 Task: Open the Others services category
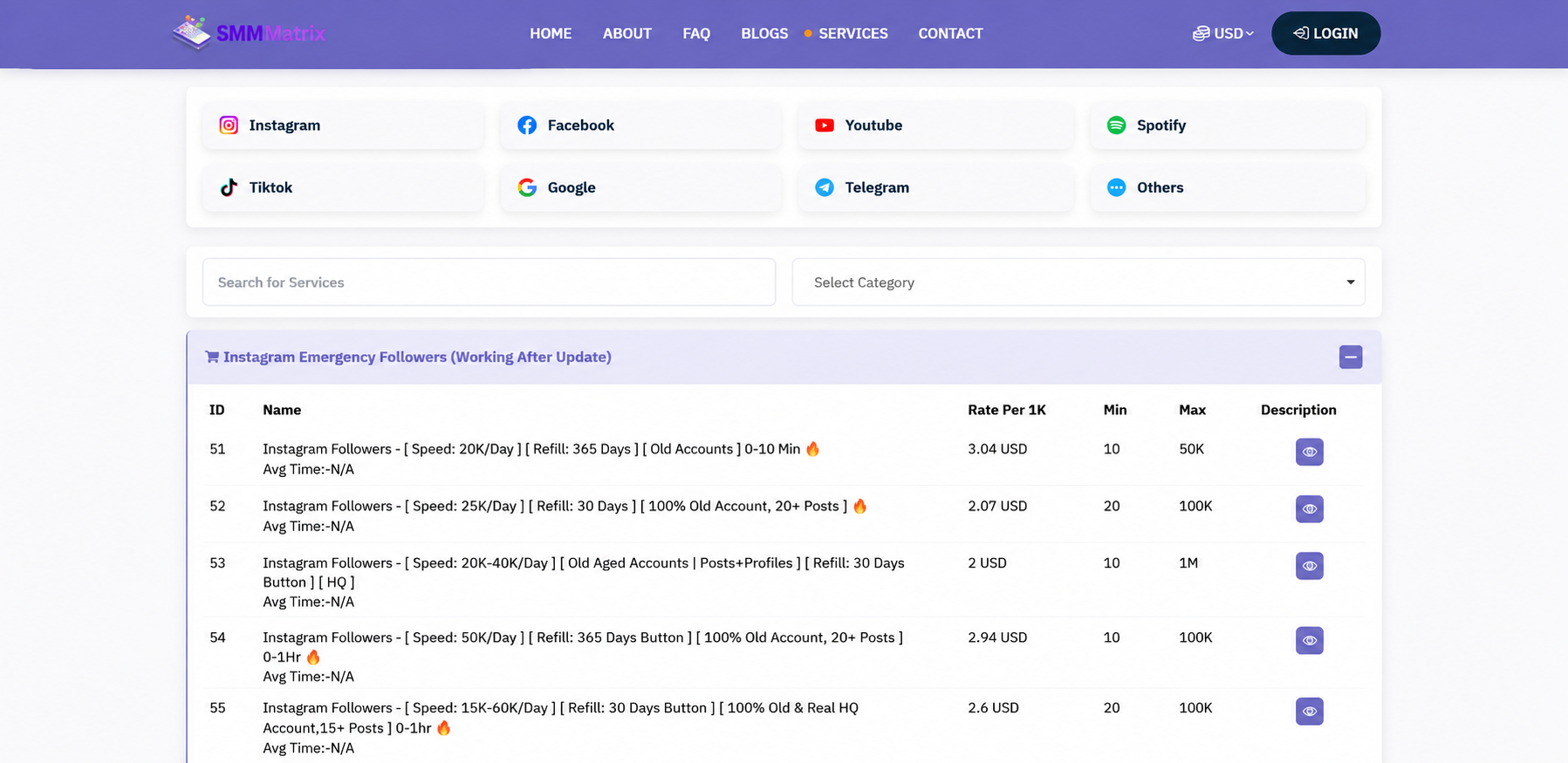(x=1228, y=187)
